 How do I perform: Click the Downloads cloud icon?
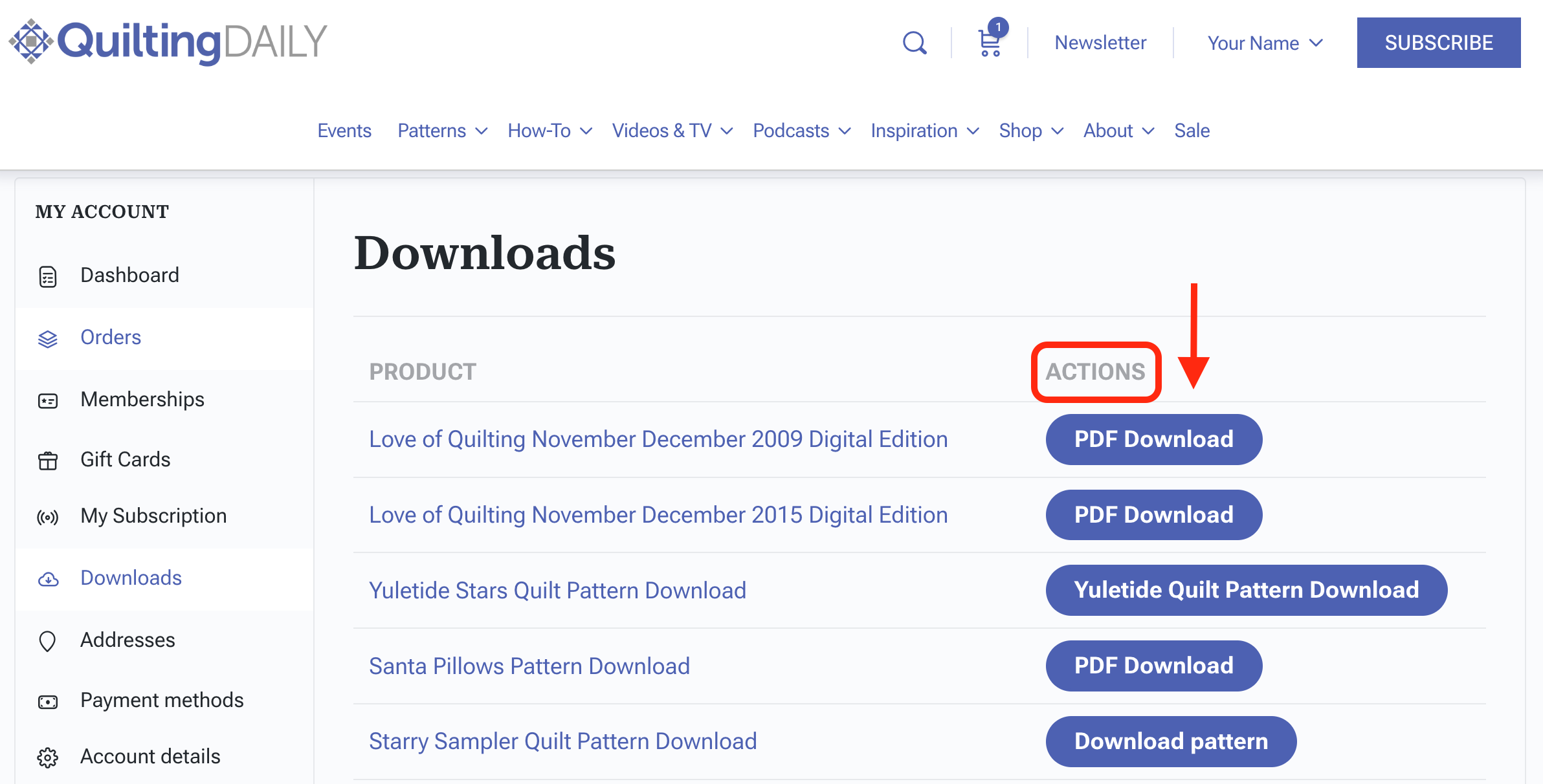pyautogui.click(x=47, y=579)
